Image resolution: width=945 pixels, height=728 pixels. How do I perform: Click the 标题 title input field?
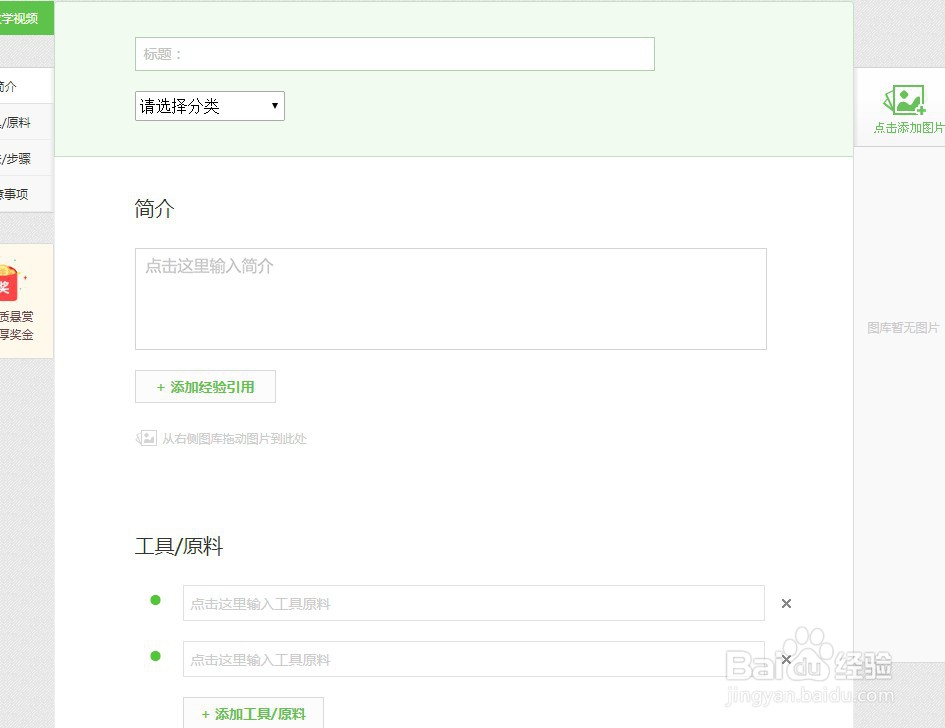coord(394,53)
